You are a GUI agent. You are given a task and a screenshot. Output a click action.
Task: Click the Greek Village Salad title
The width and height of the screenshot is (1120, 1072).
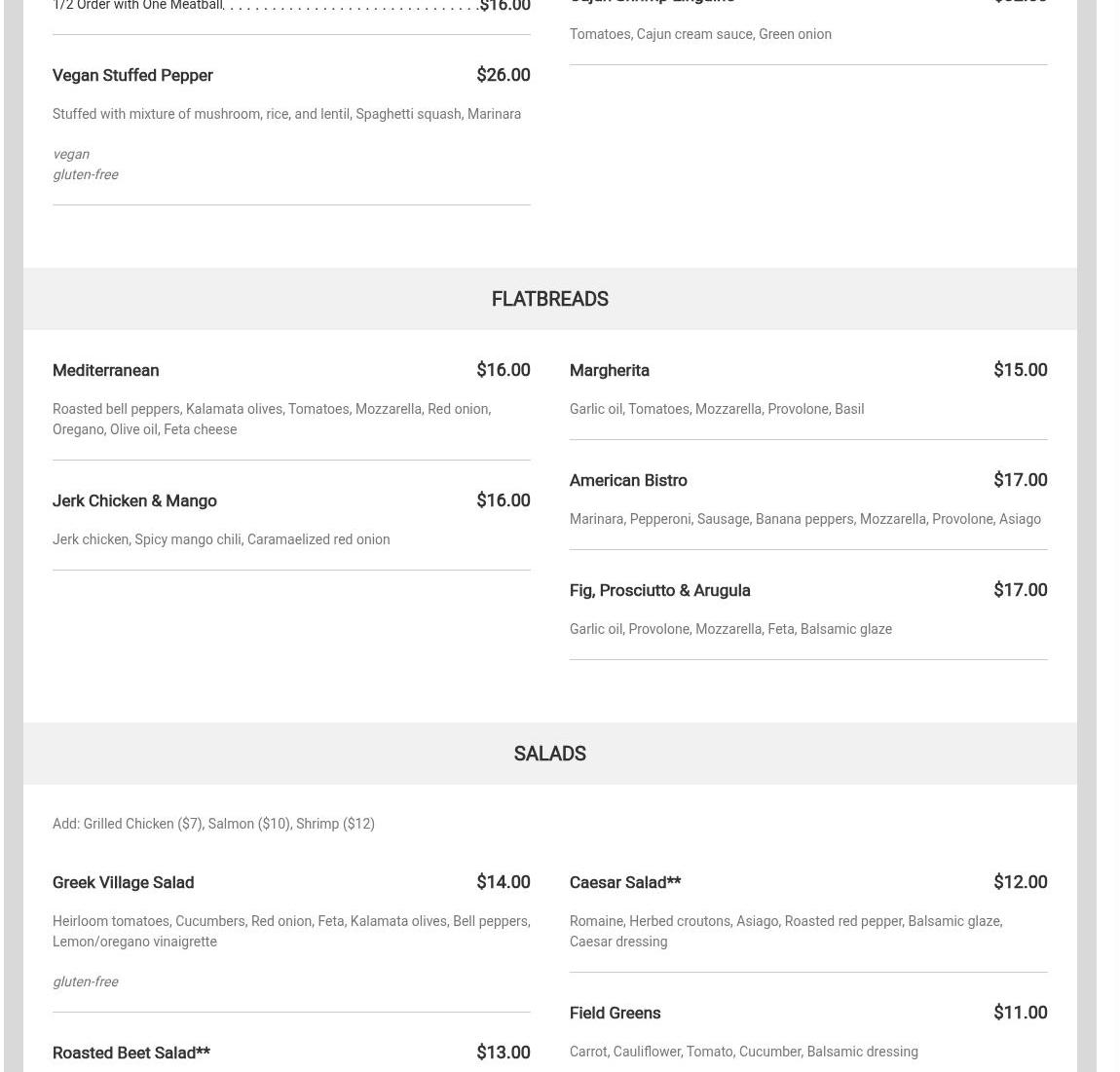(123, 882)
